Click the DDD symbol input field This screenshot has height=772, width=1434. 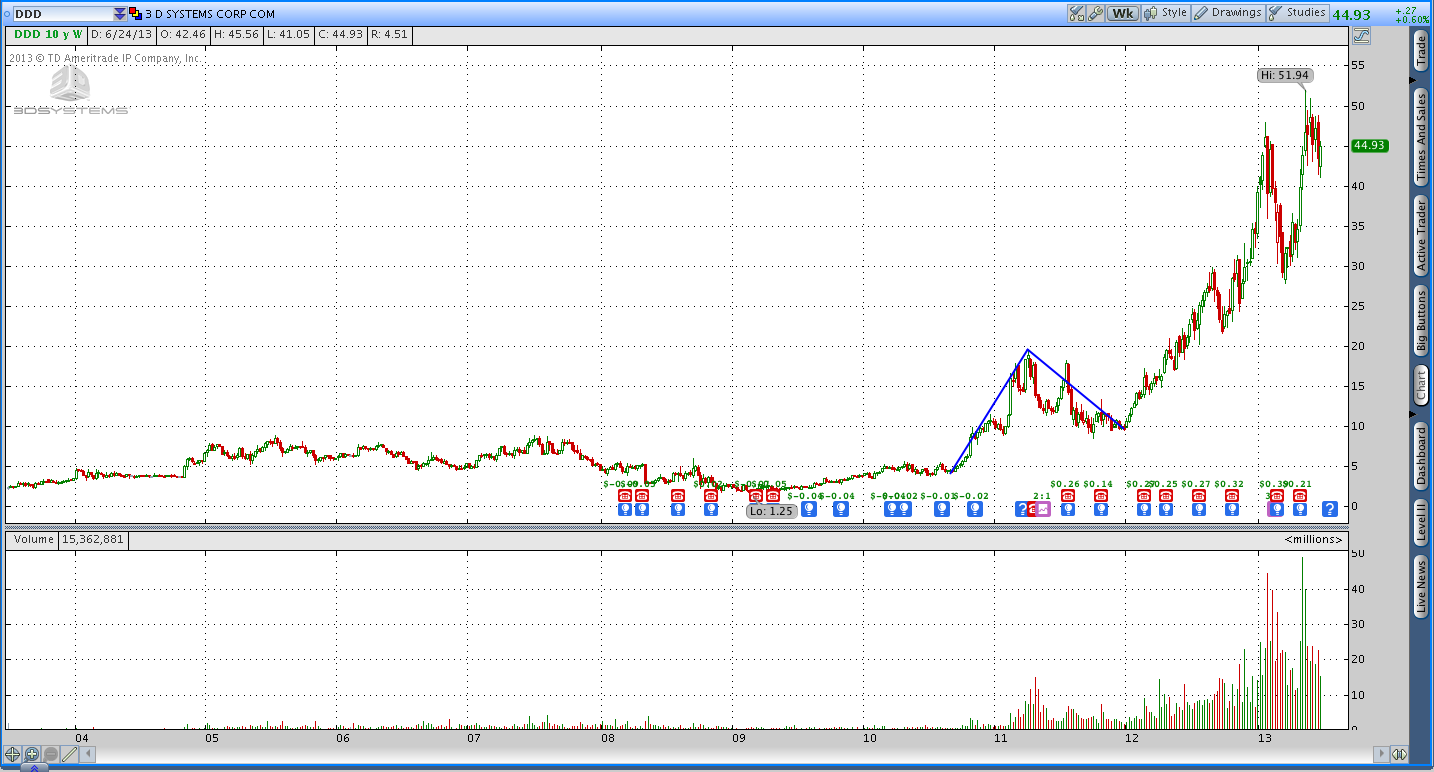click(x=60, y=14)
